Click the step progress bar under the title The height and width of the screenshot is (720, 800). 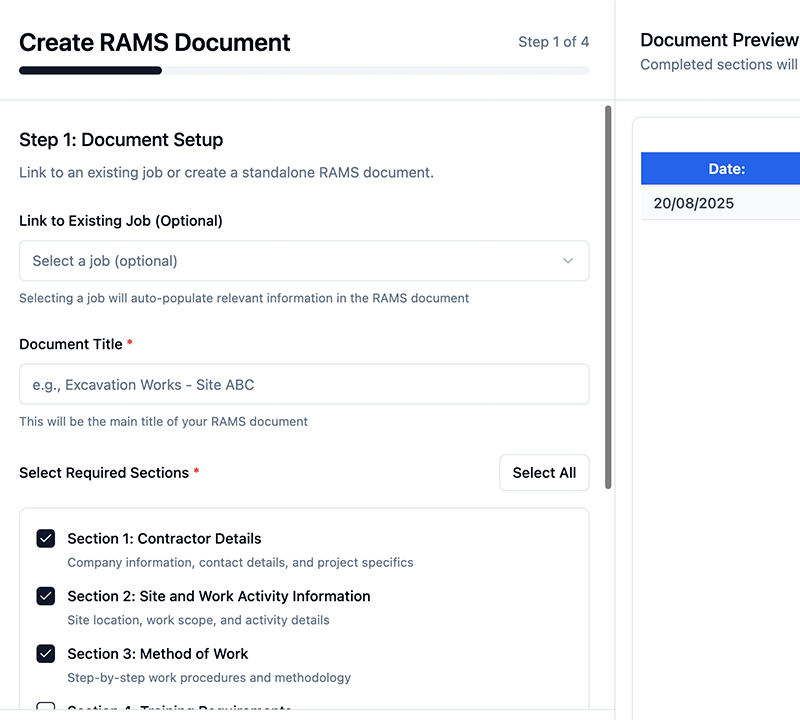click(303, 71)
